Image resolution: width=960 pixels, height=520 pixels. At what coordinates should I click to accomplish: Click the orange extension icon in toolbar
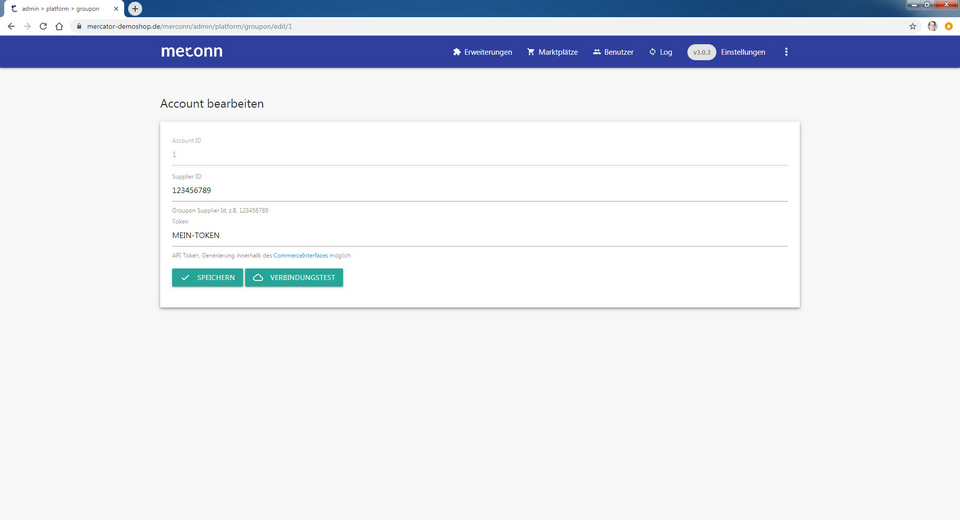pyautogui.click(x=948, y=26)
